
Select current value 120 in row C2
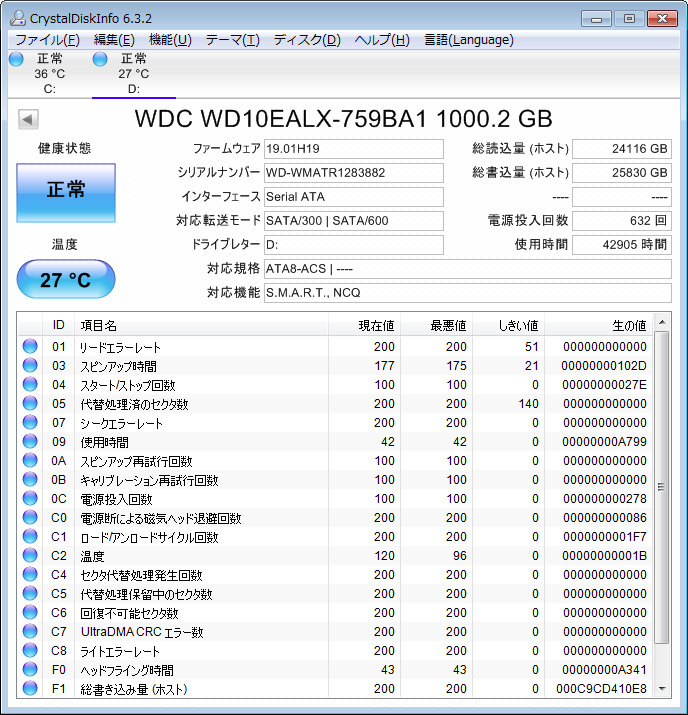click(x=384, y=556)
